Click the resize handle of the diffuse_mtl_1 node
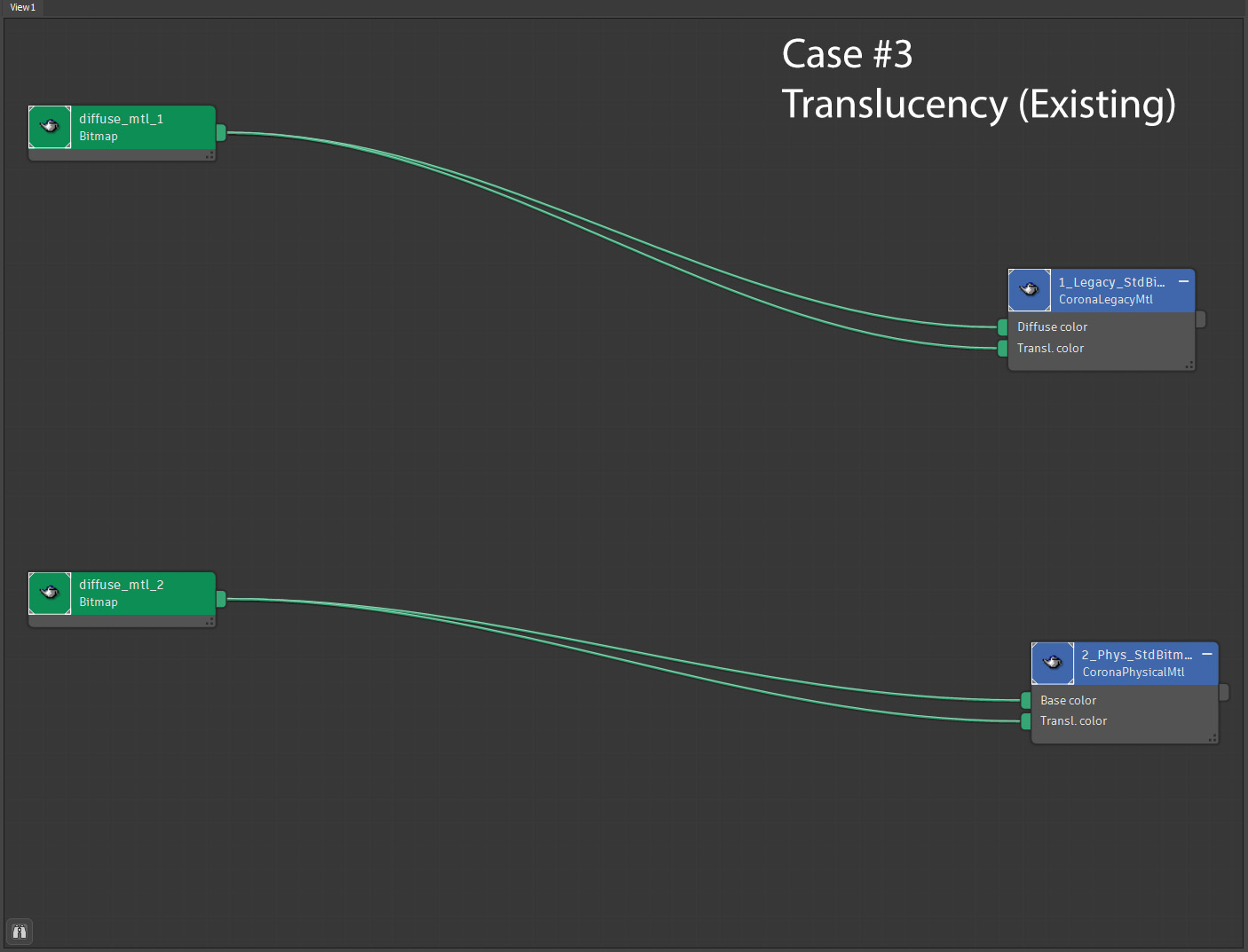This screenshot has height=952, width=1248. (209, 156)
